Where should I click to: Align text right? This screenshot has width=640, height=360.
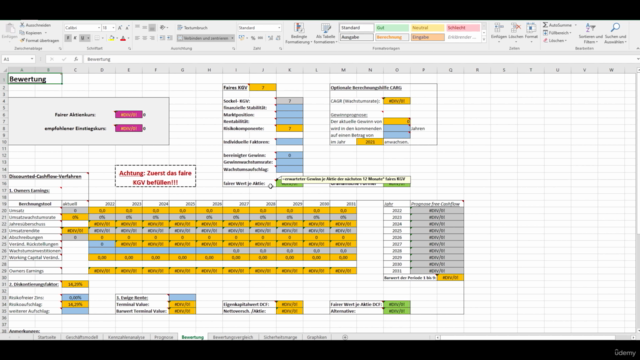pyautogui.click(x=152, y=38)
